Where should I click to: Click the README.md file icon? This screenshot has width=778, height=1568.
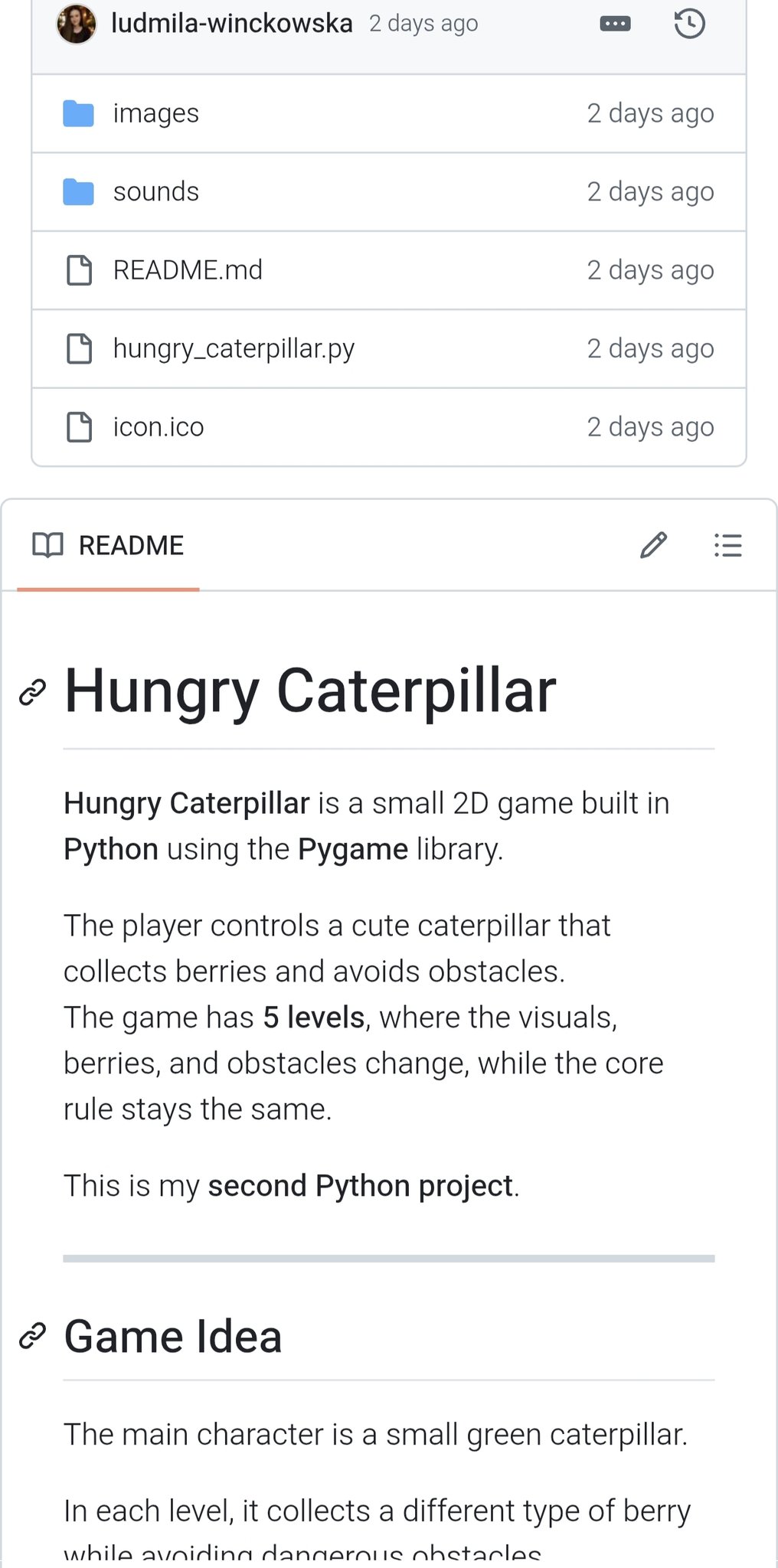click(x=79, y=270)
